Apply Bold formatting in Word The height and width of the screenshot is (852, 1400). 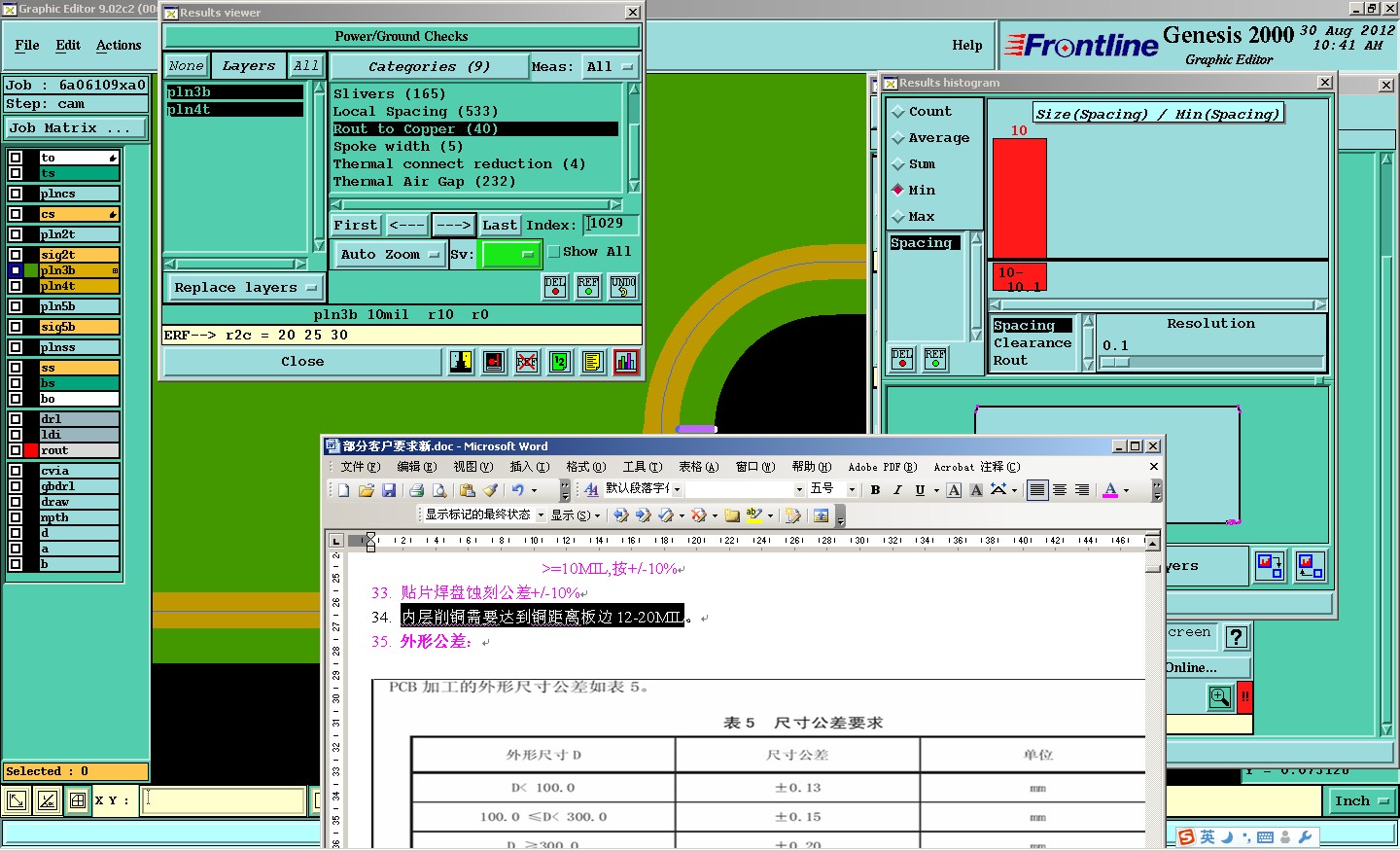875,490
